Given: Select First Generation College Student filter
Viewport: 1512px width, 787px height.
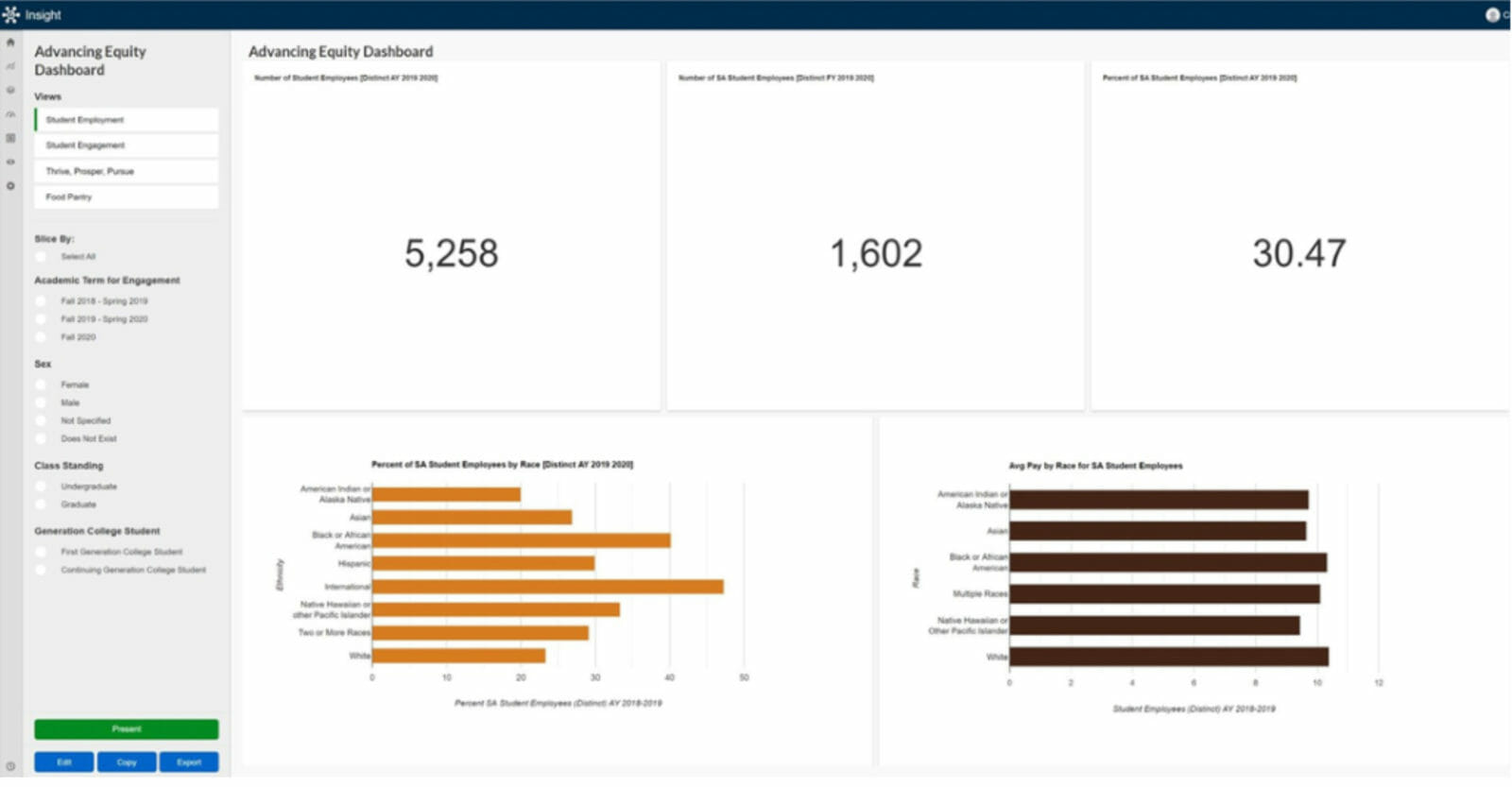Looking at the screenshot, I should pos(41,552).
